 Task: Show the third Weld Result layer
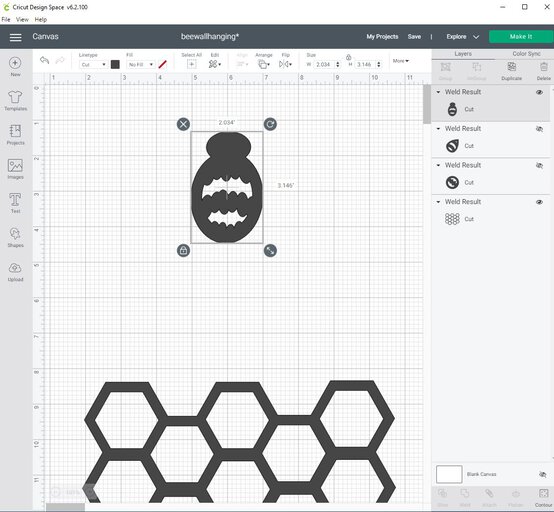point(539,165)
